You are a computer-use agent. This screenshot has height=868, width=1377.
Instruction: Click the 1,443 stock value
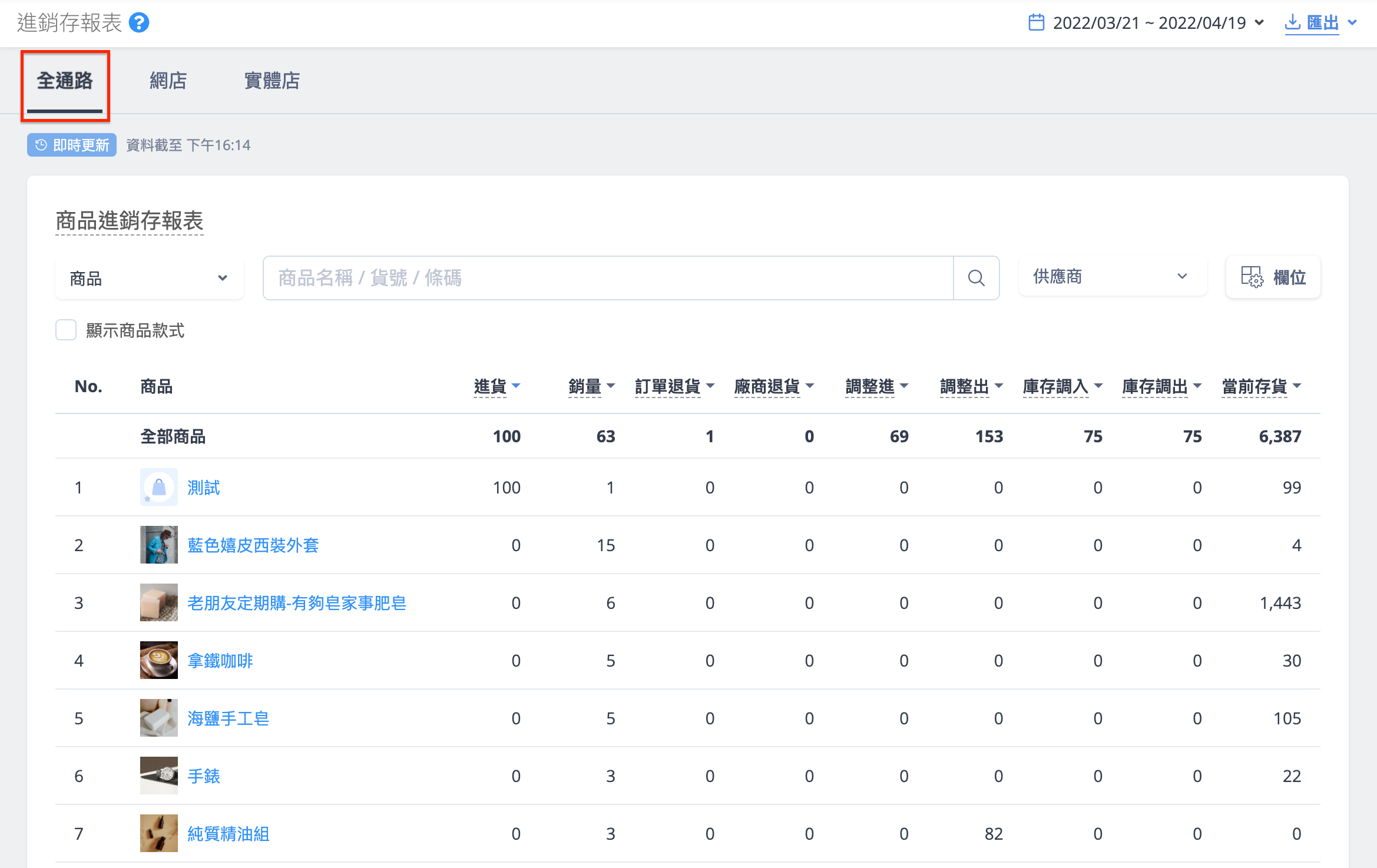point(1280,603)
